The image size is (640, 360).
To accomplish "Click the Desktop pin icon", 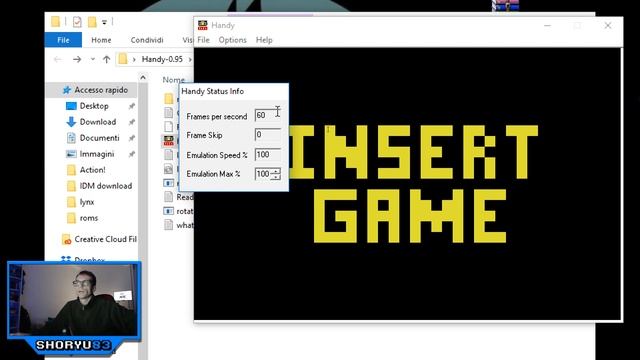I will 131,106.
